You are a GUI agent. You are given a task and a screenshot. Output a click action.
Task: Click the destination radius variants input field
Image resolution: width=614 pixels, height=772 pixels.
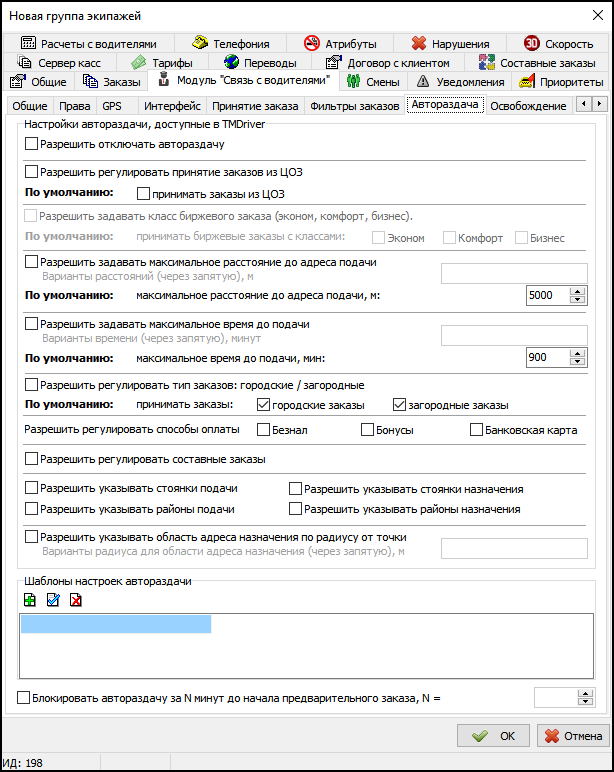pyautogui.click(x=514, y=547)
